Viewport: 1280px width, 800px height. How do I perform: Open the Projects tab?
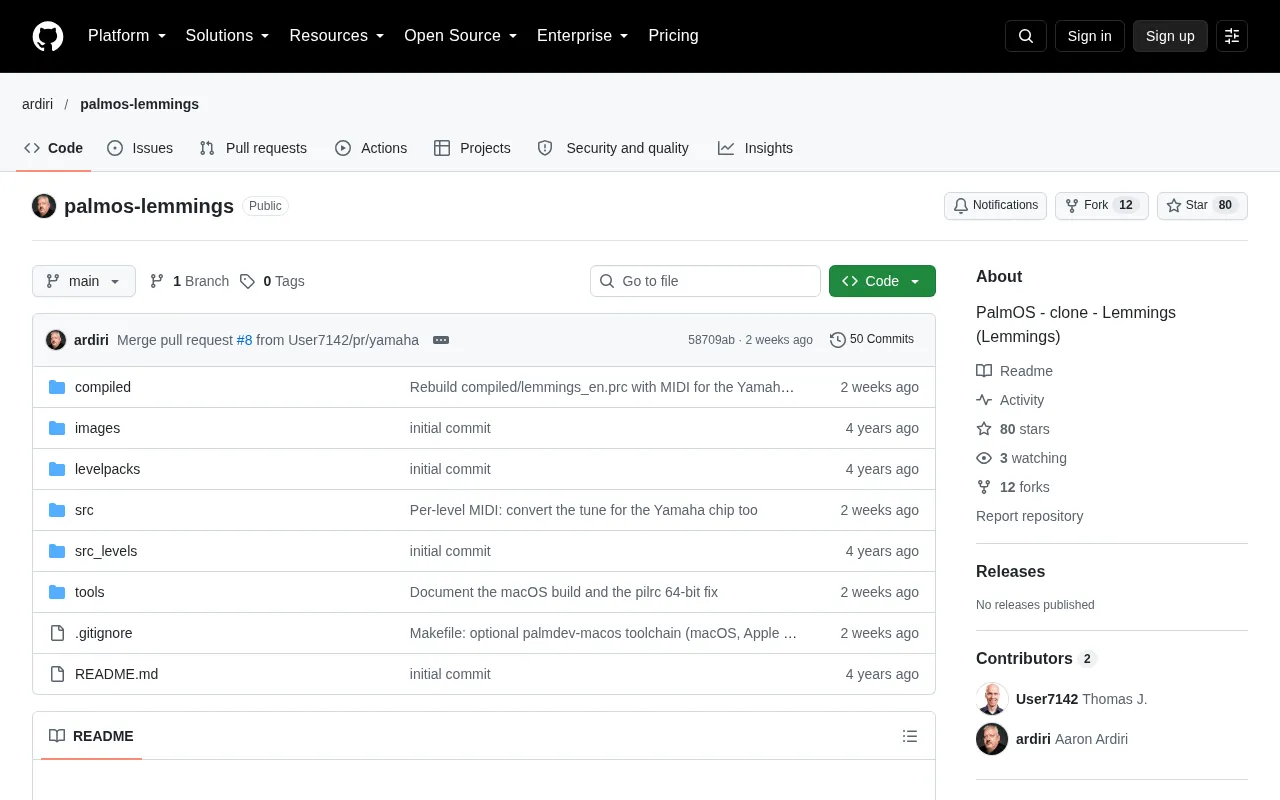click(x=472, y=148)
